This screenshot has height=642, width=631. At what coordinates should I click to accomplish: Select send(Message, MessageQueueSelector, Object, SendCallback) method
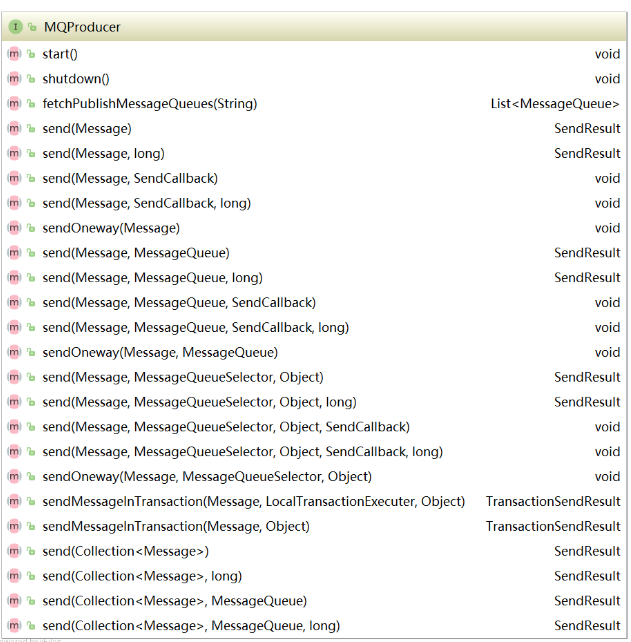[226, 427]
